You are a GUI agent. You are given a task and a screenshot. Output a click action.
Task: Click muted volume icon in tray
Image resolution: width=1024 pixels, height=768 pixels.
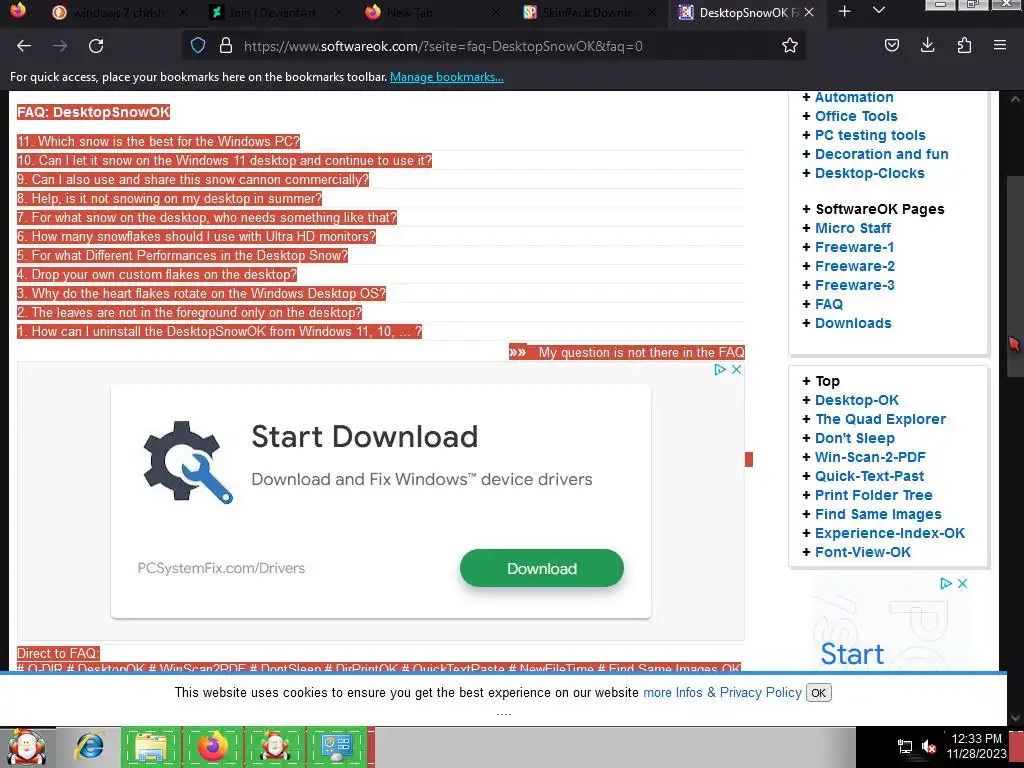click(x=929, y=746)
